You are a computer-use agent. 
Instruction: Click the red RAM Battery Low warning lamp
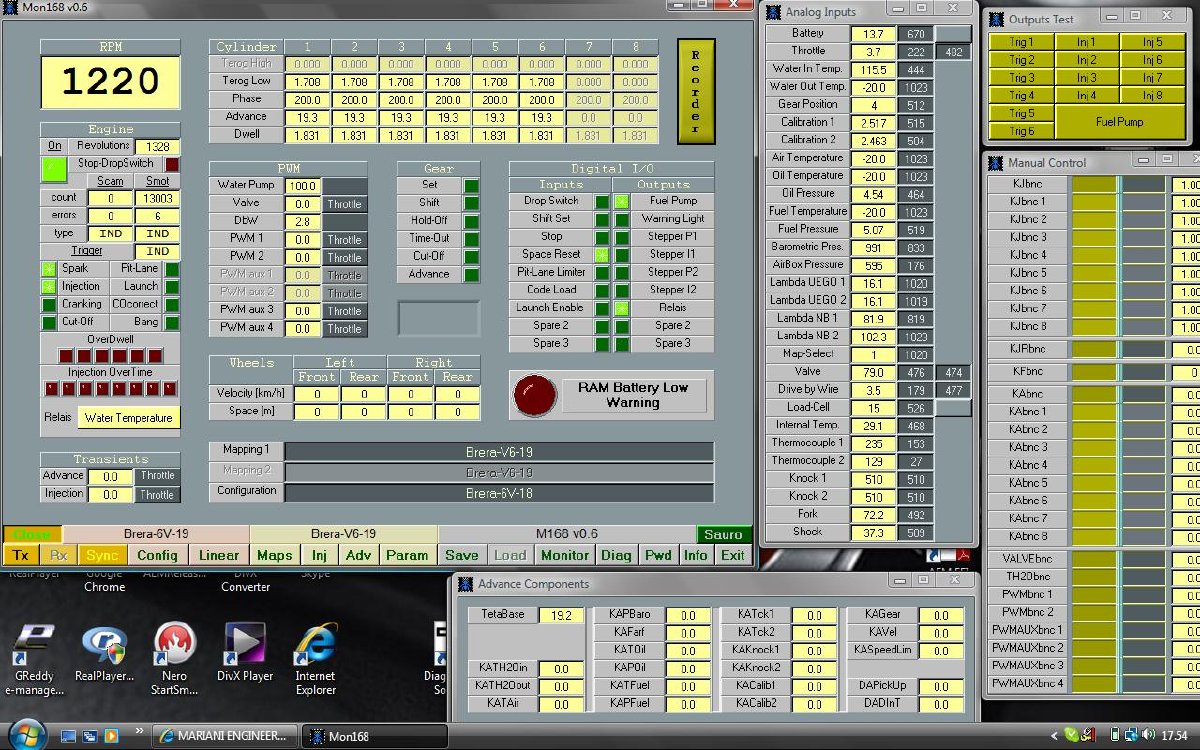535,395
